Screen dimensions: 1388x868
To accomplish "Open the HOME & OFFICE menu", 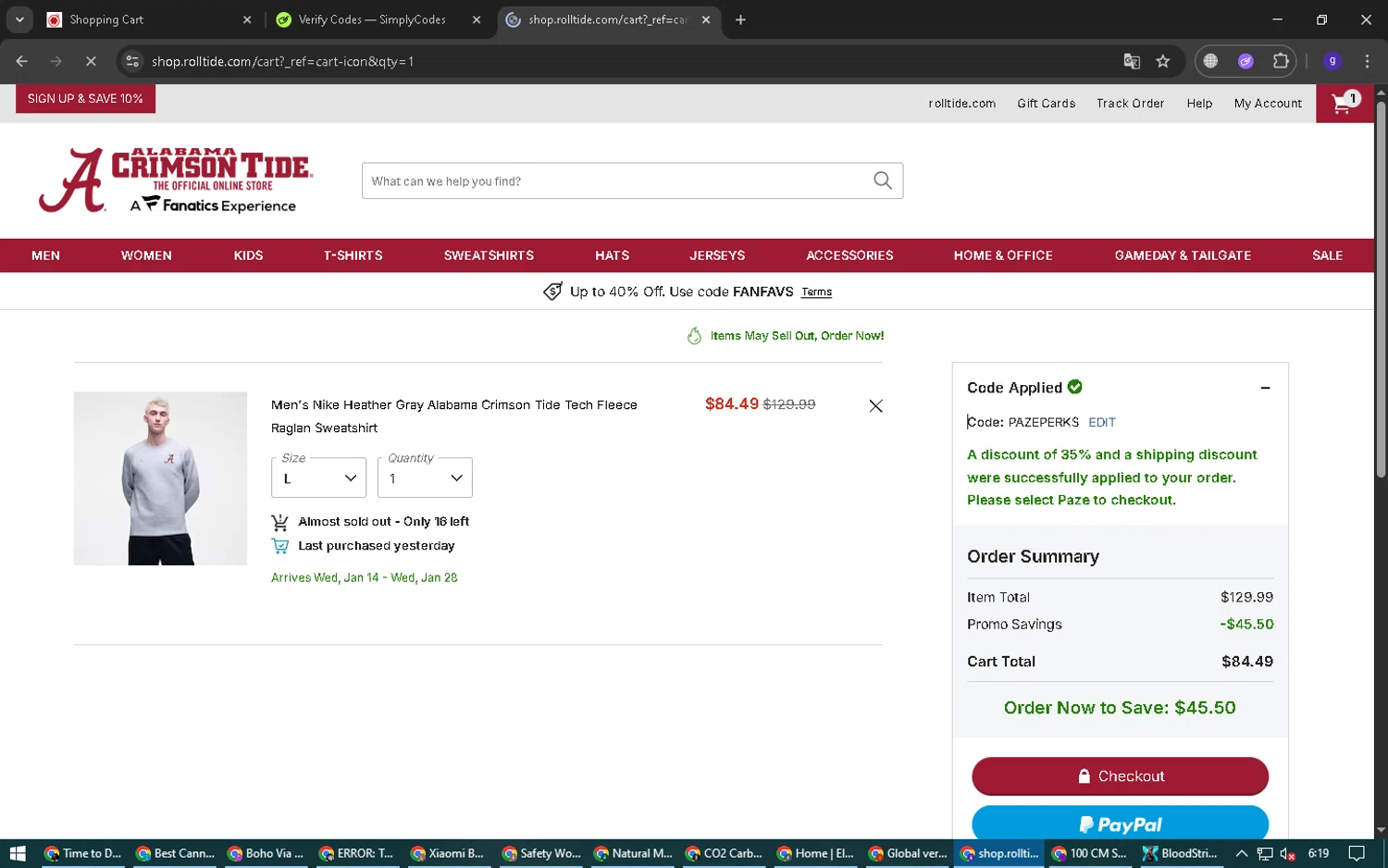I will [1003, 255].
